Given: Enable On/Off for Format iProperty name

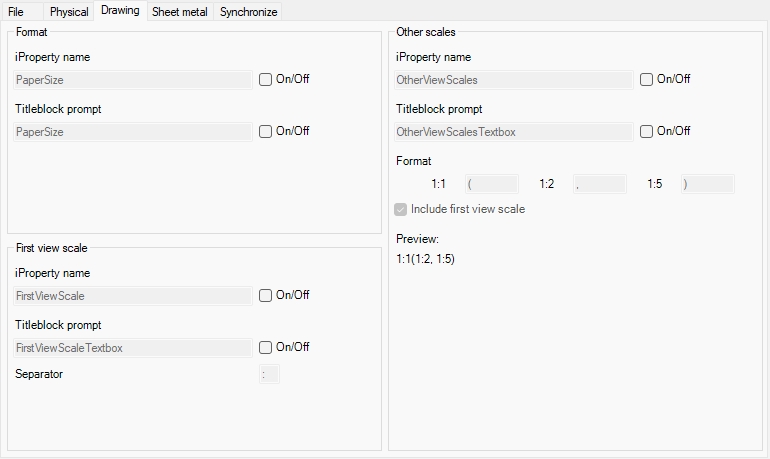Looking at the screenshot, I should 266,80.
